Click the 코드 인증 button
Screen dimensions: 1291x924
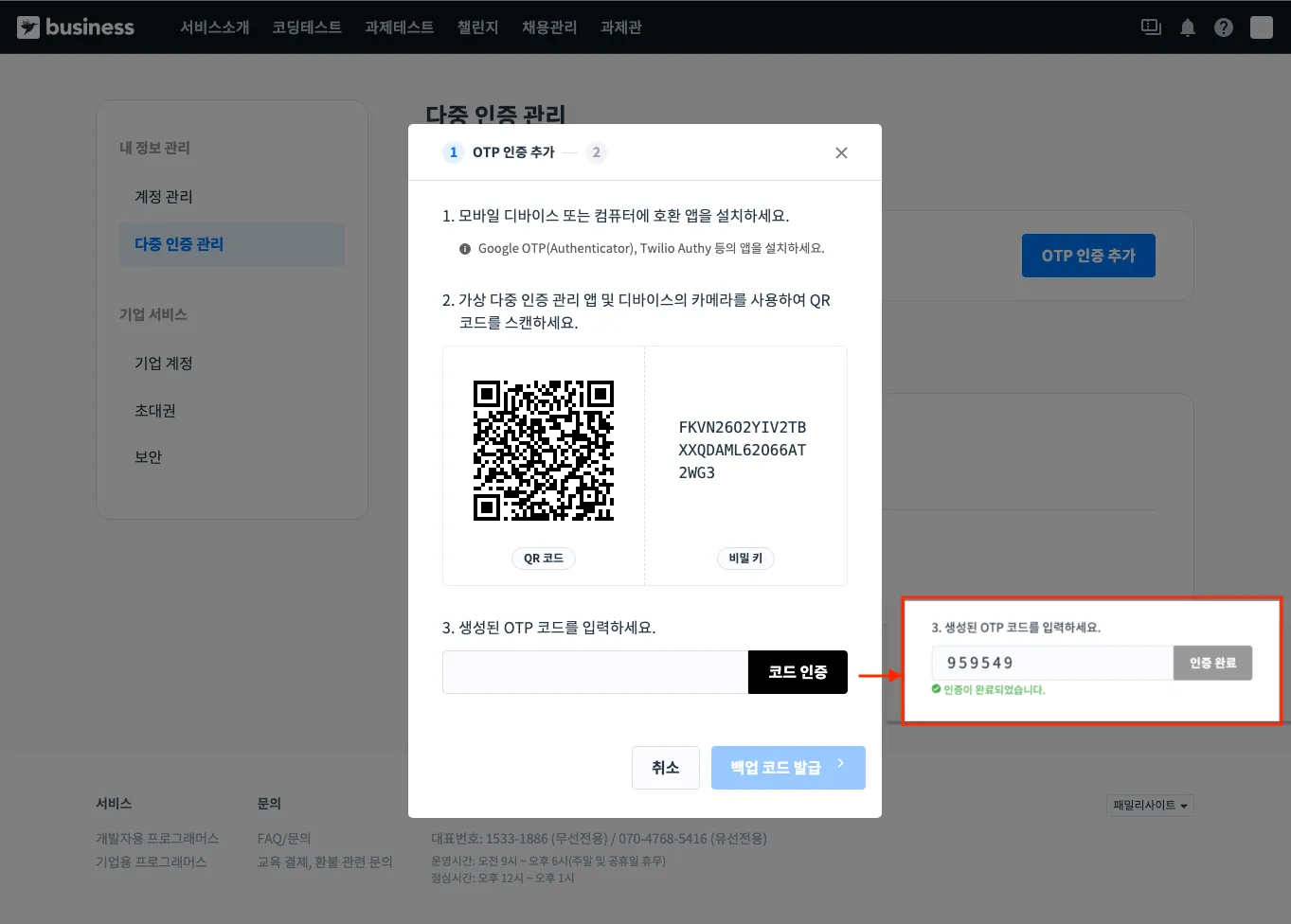(x=798, y=672)
